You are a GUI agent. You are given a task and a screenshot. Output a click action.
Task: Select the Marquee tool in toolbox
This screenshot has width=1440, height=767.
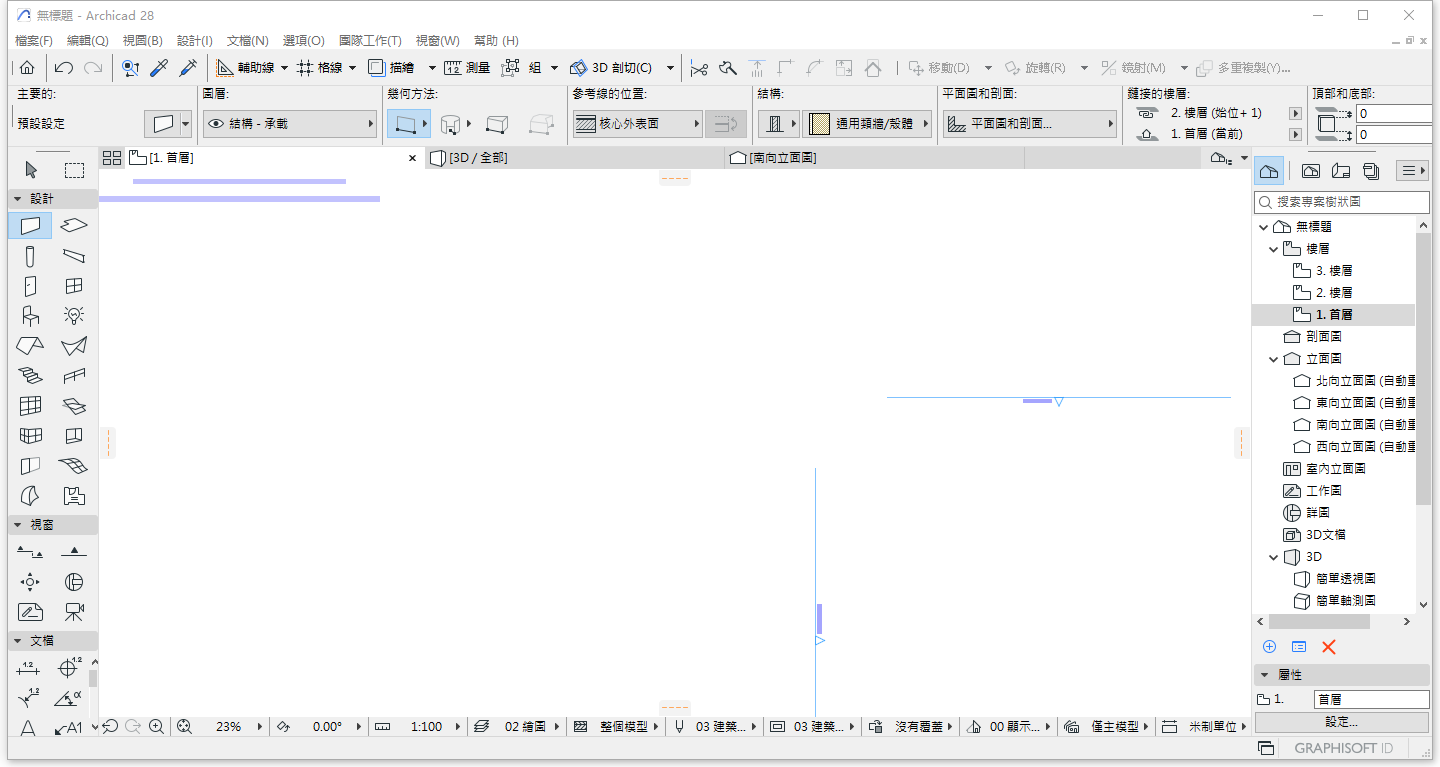point(74,170)
